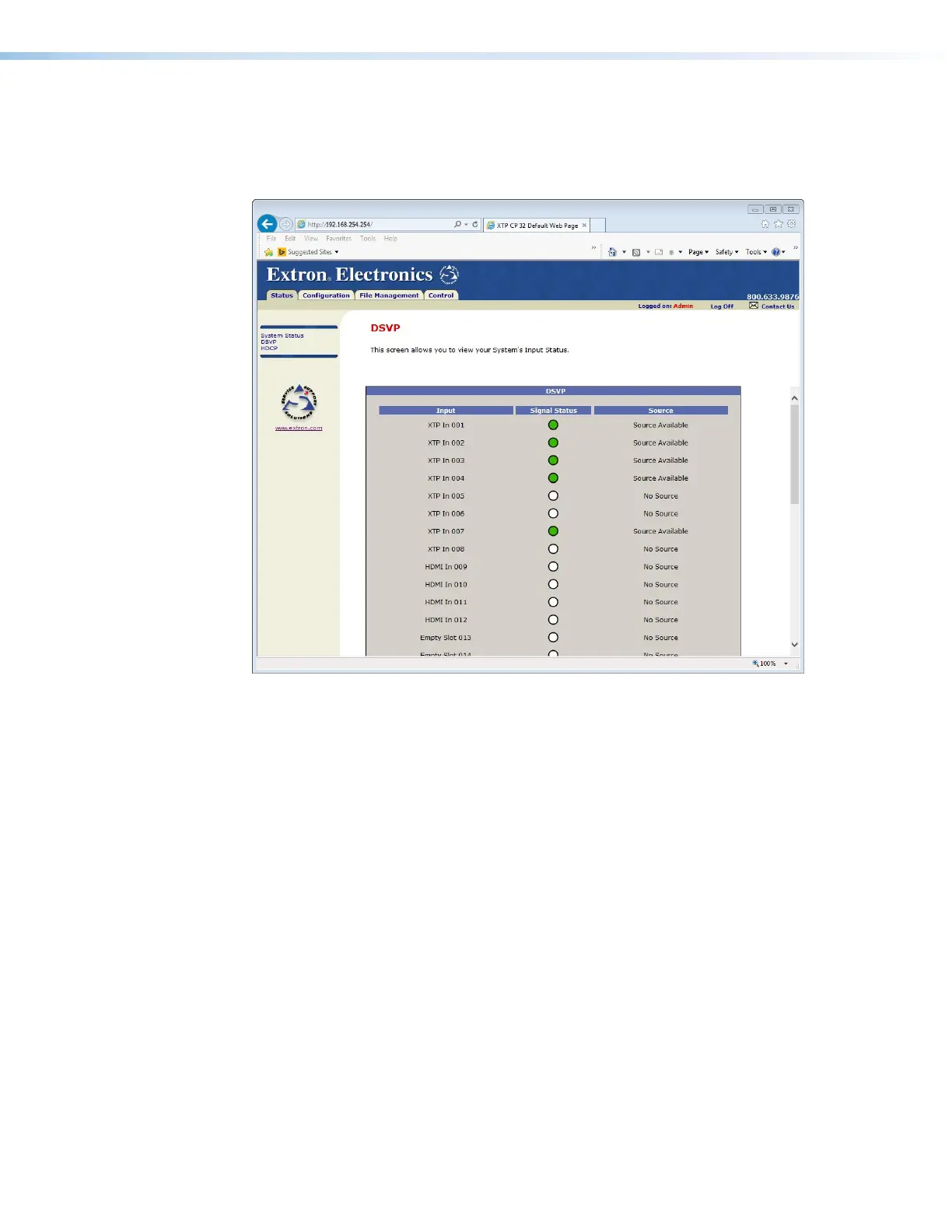Viewport: 952px width, 1232px height.
Task: Switch to the File Management tab
Action: pyautogui.click(x=389, y=296)
